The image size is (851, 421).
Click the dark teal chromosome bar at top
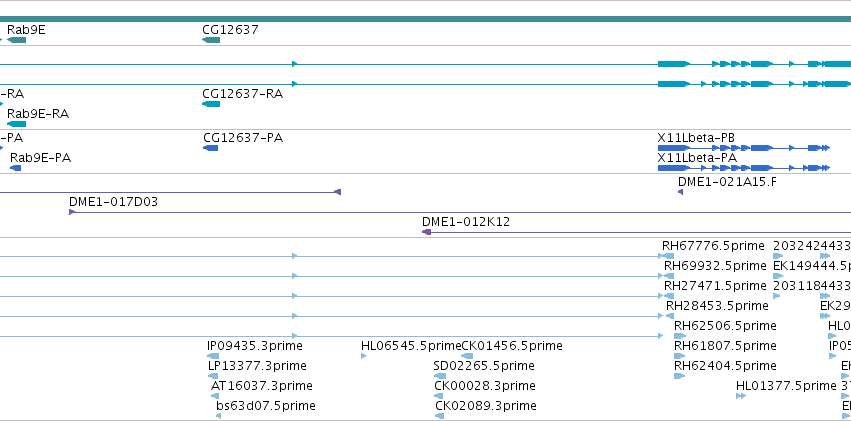click(426, 19)
